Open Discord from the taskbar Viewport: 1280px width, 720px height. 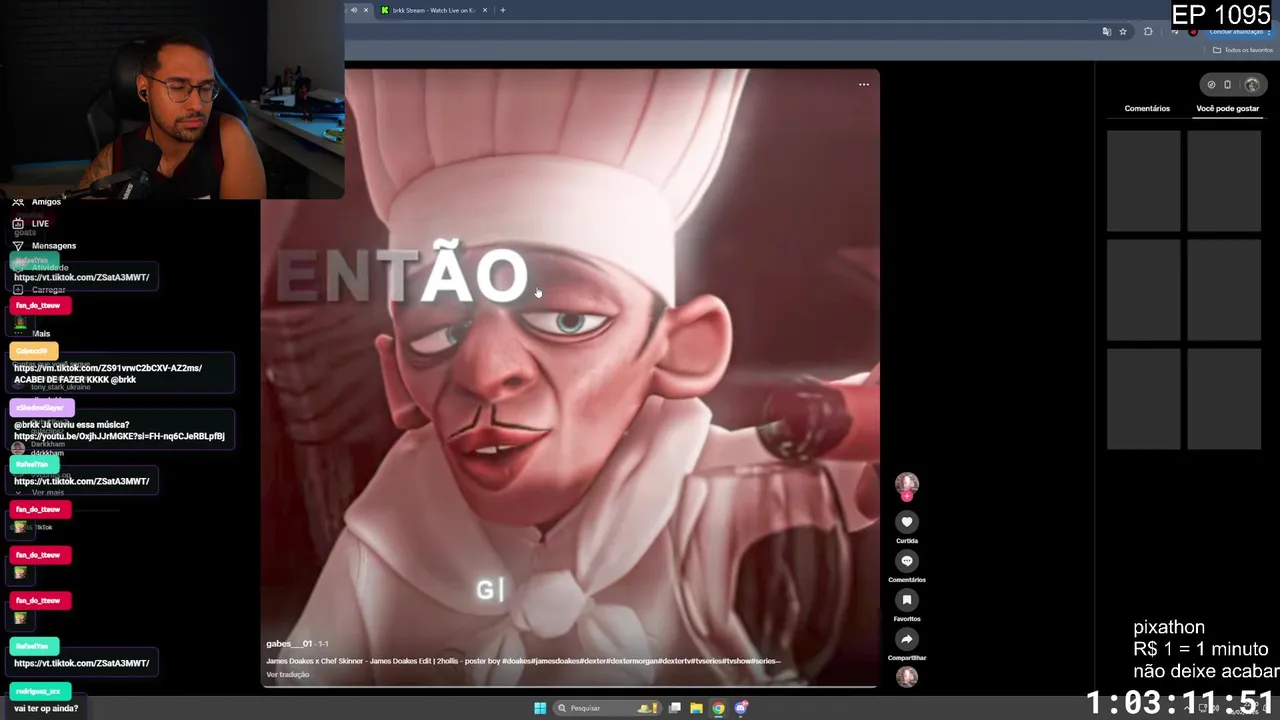click(741, 708)
